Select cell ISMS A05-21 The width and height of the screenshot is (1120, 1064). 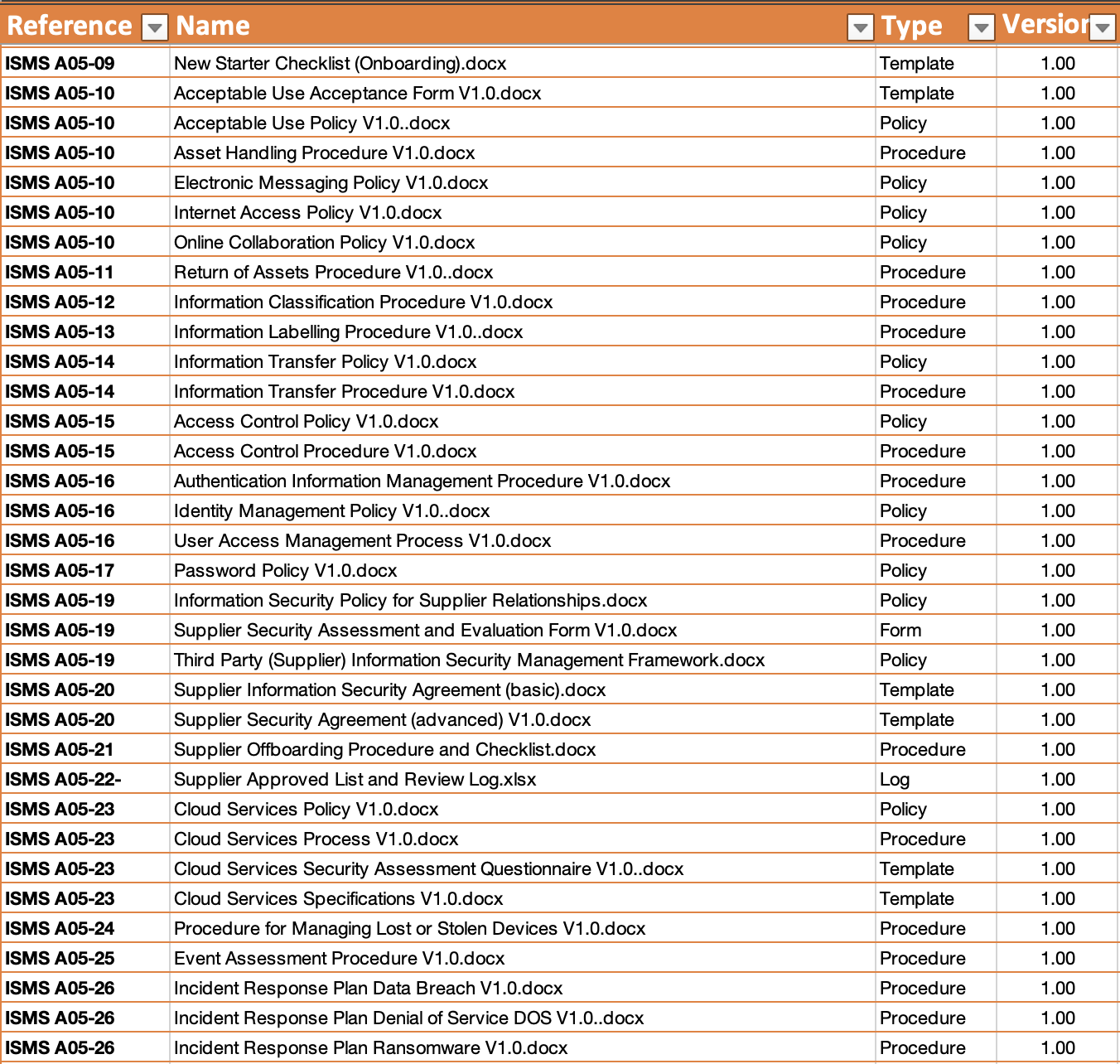[85, 749]
